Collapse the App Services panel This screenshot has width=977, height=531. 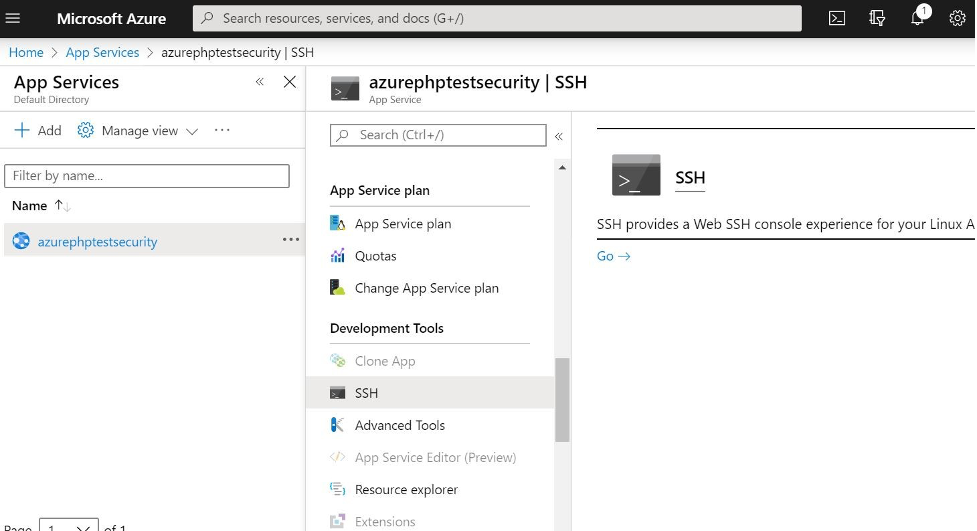pyautogui.click(x=260, y=82)
